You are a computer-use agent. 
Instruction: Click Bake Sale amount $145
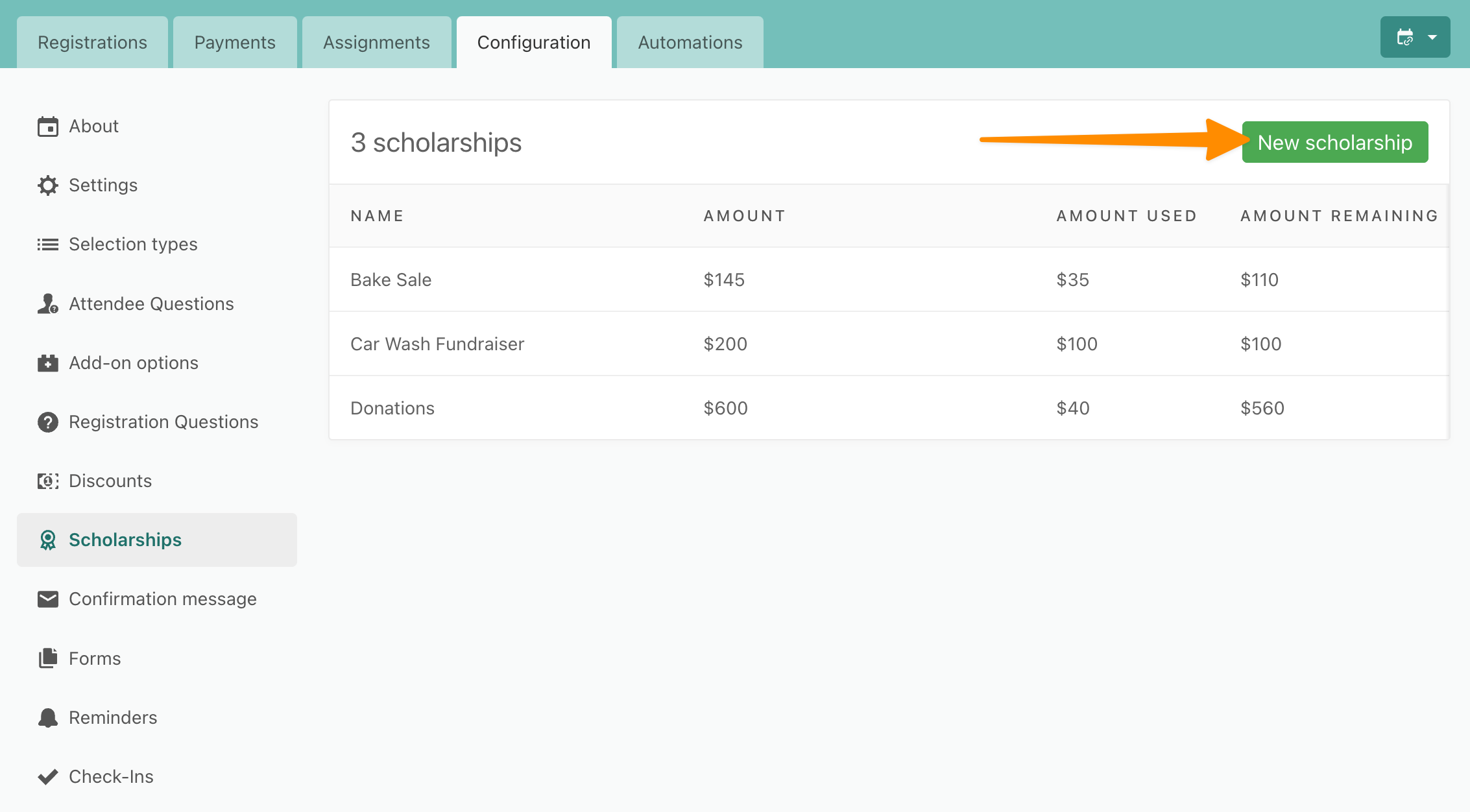point(724,280)
